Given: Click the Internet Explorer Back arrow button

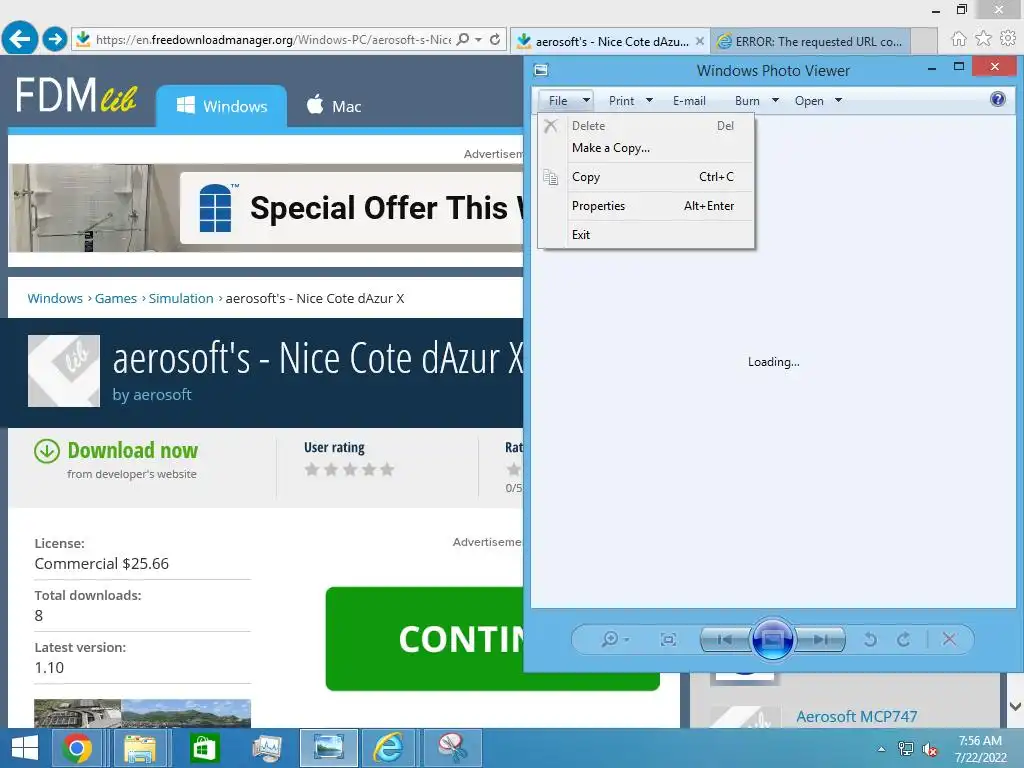Looking at the screenshot, I should [x=20, y=39].
